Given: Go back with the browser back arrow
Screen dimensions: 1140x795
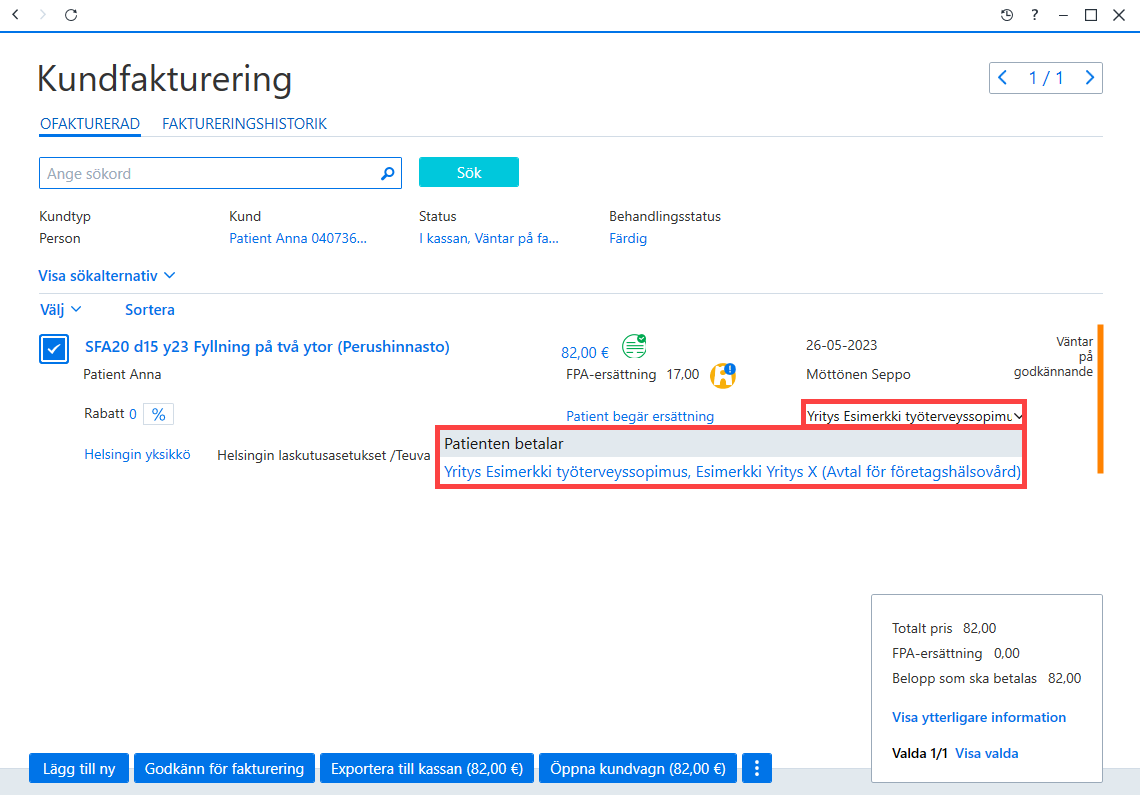Looking at the screenshot, I should click(x=15, y=15).
